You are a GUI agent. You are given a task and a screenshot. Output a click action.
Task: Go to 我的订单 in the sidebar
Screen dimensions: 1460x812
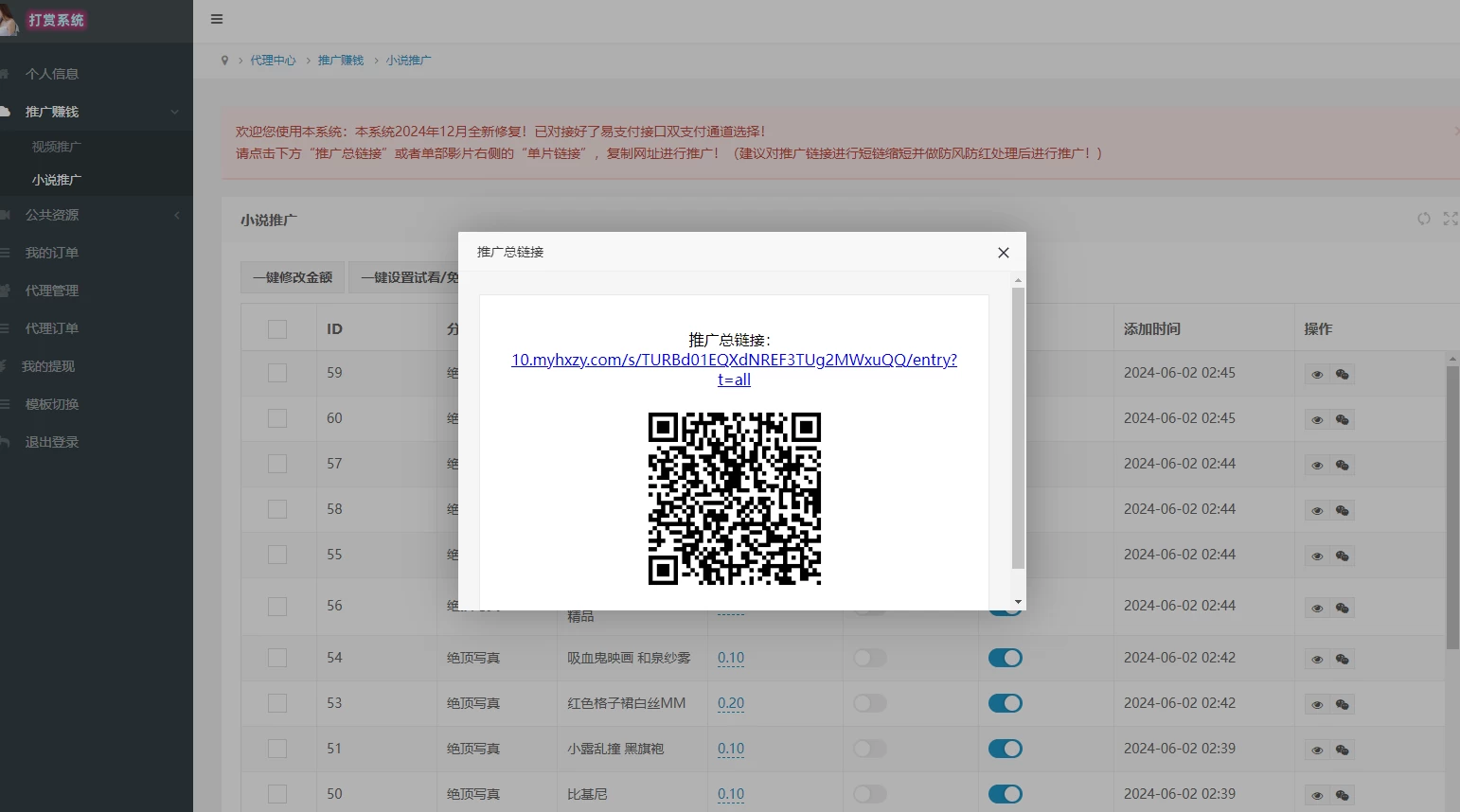click(52, 253)
